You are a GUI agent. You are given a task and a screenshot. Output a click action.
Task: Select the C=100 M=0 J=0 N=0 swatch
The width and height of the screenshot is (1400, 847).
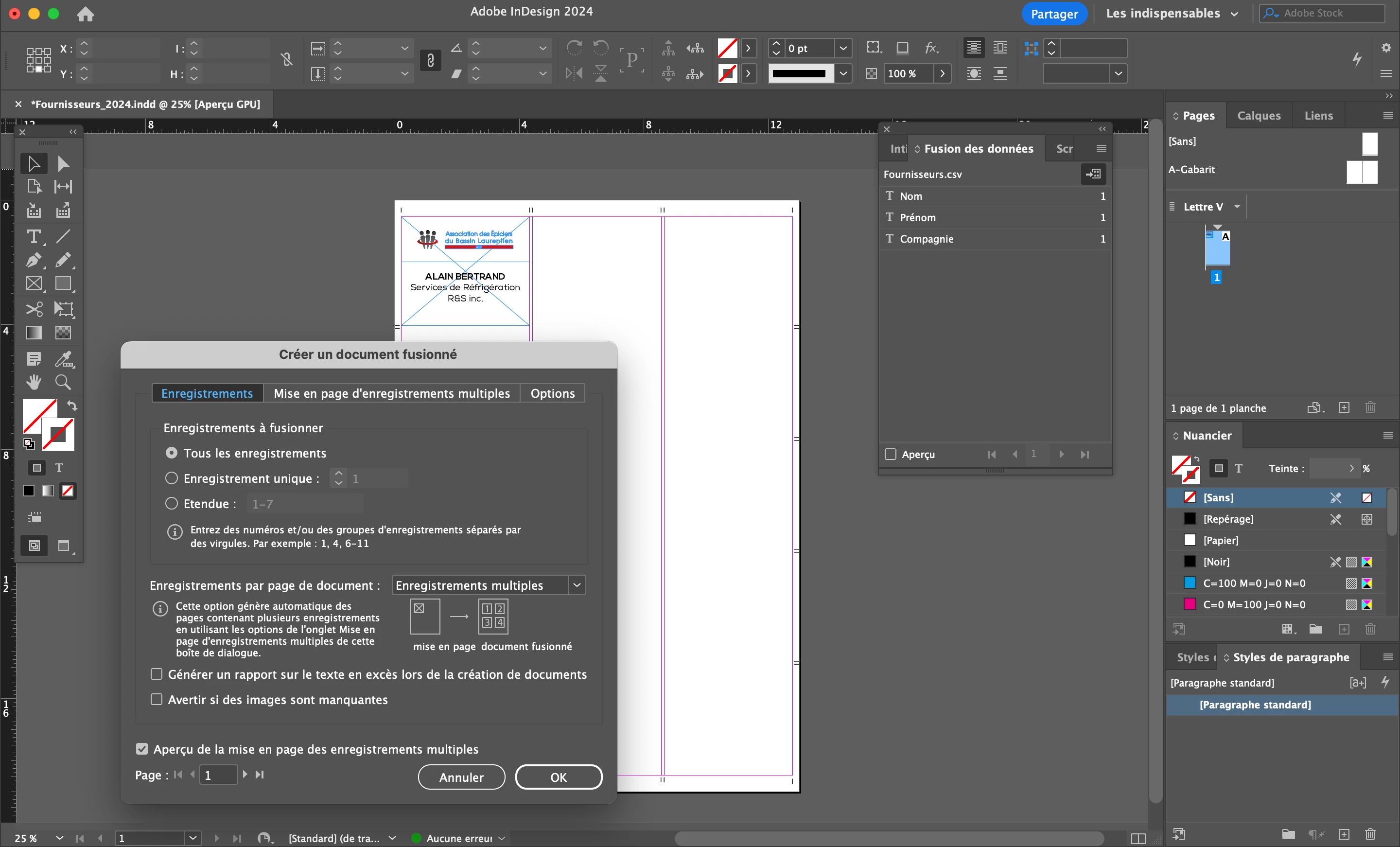tap(1253, 583)
